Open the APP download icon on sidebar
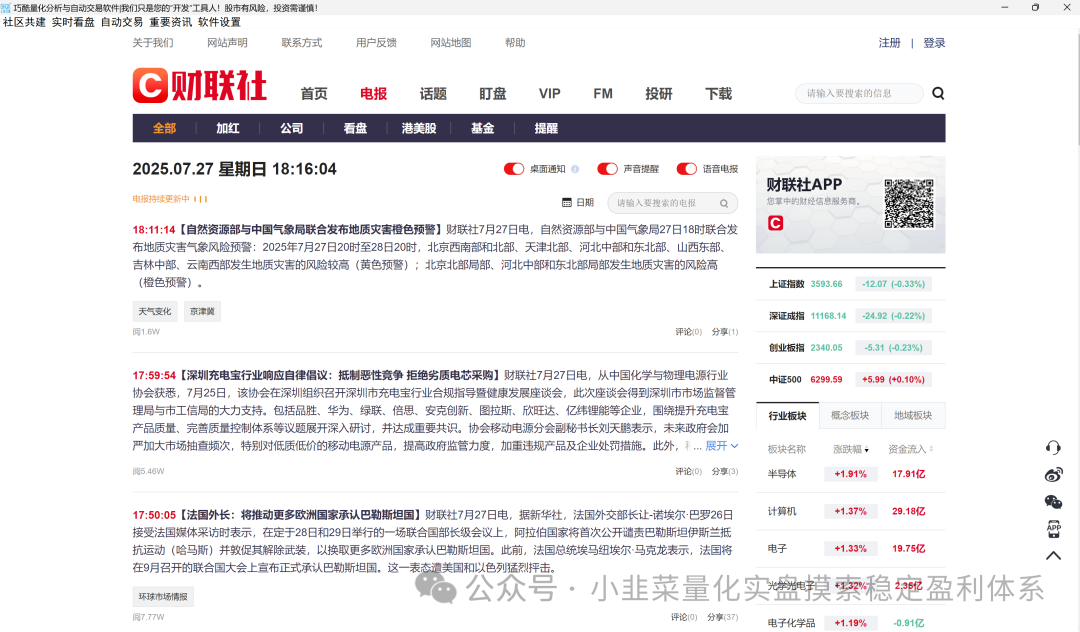Screen dimensions: 1080x632 1053,529
